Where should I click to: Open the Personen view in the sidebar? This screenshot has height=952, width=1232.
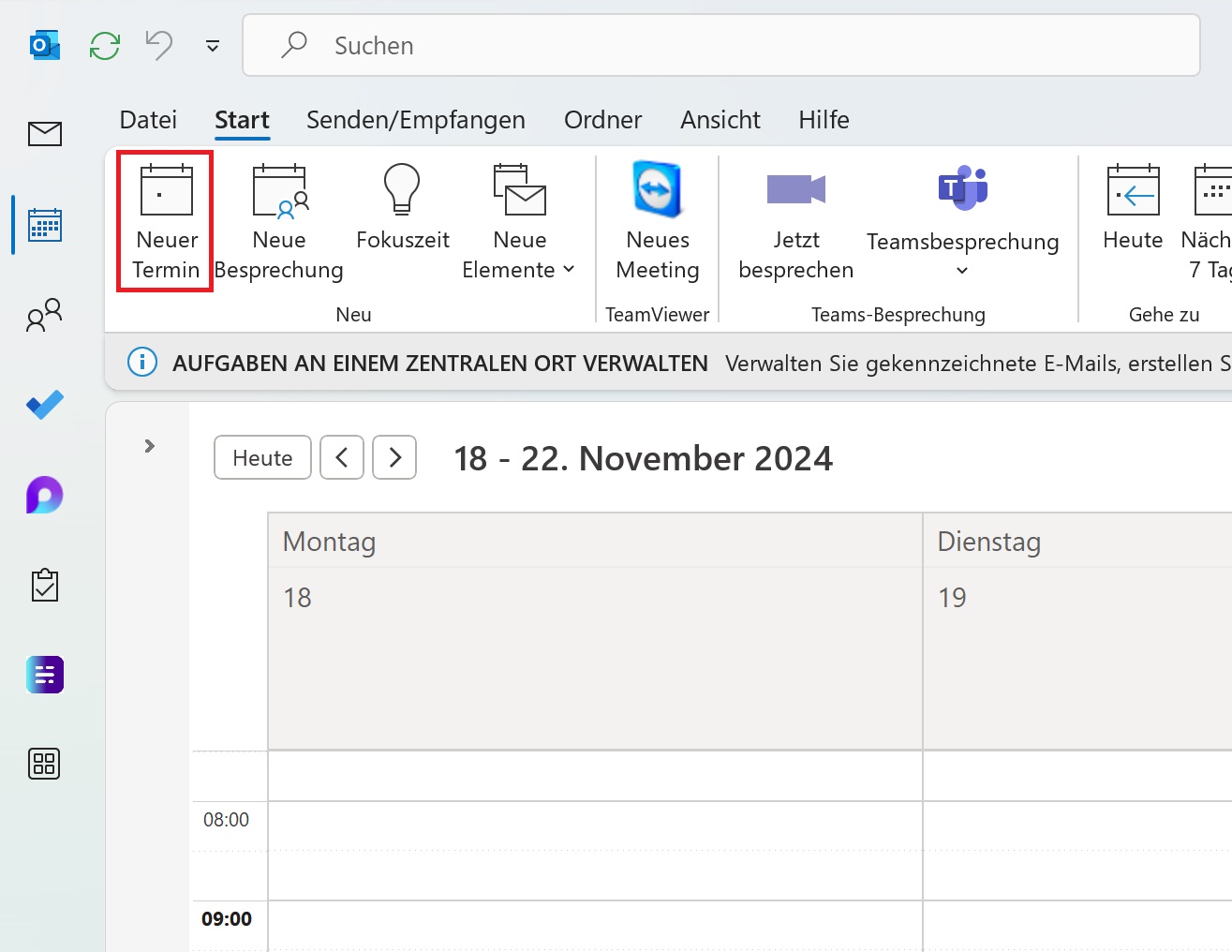44,315
